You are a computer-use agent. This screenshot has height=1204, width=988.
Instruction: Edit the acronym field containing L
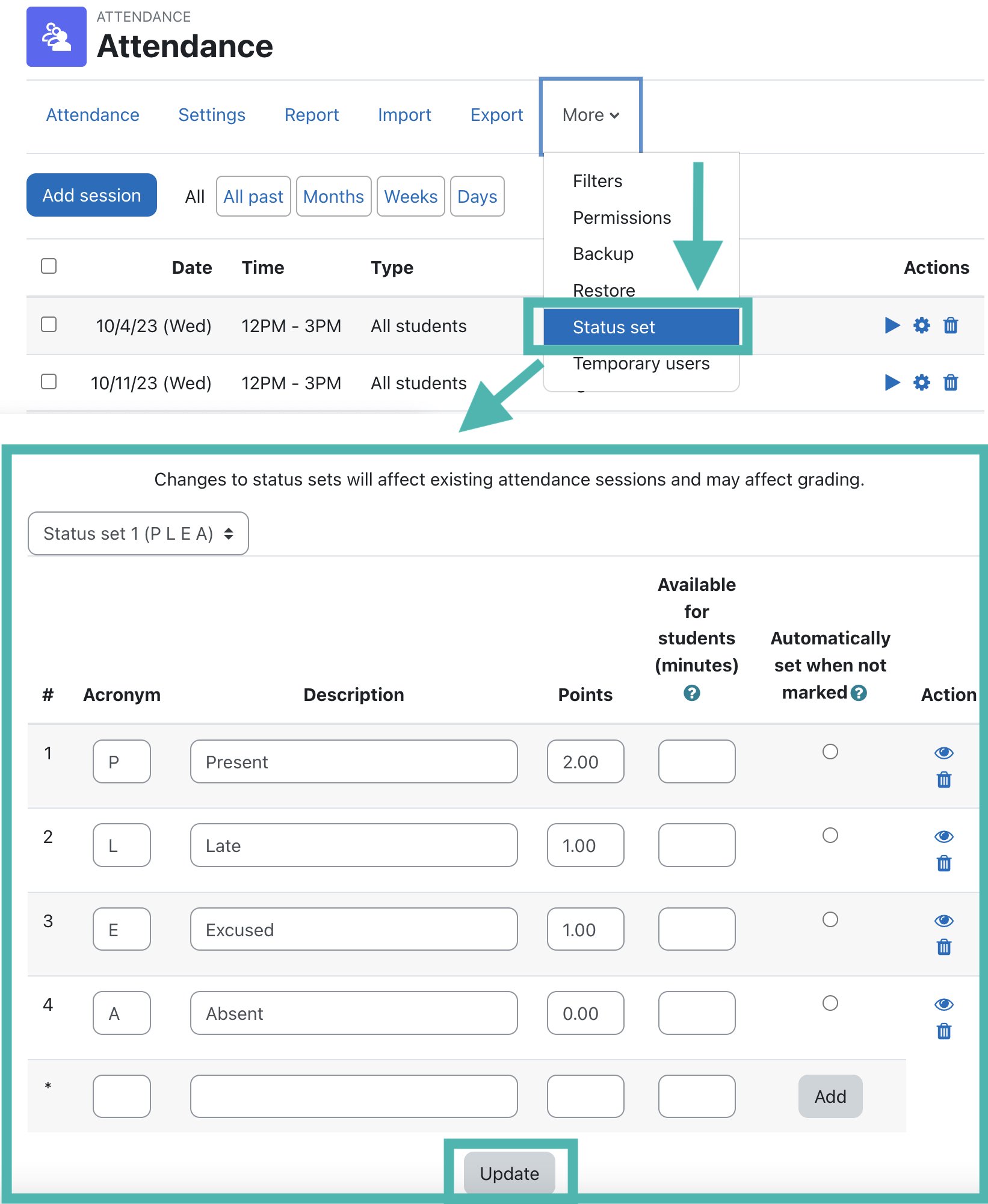coord(122,845)
